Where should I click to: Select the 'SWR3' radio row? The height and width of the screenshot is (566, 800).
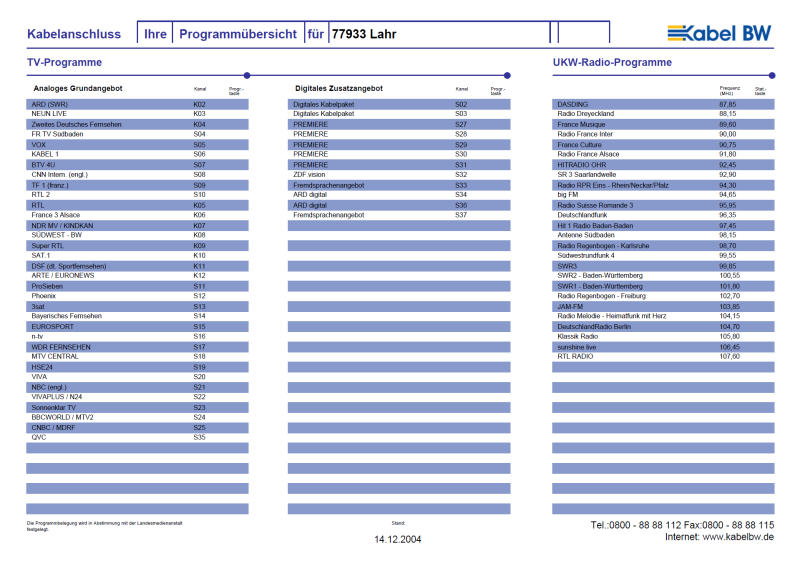(663, 266)
